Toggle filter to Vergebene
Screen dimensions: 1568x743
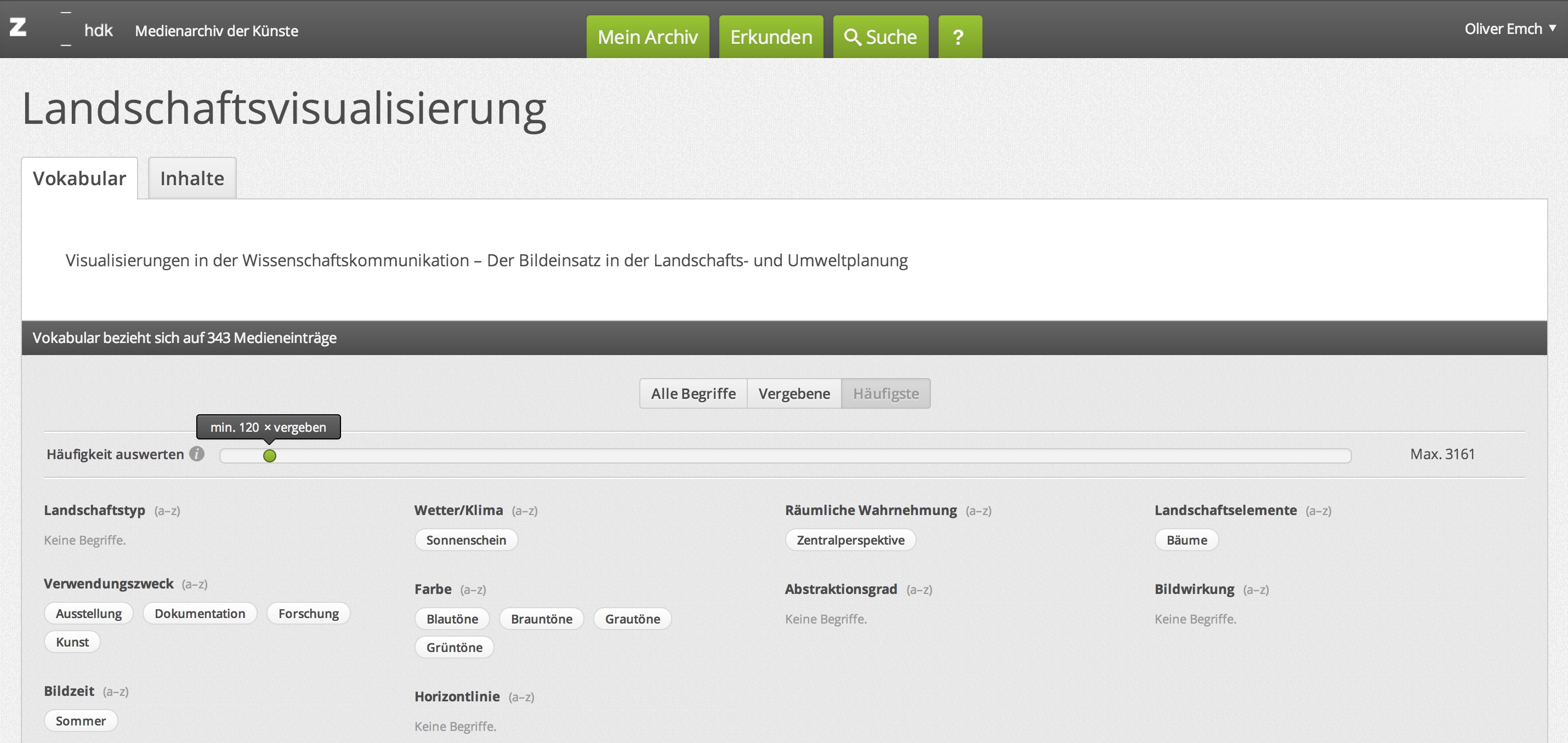tap(794, 394)
